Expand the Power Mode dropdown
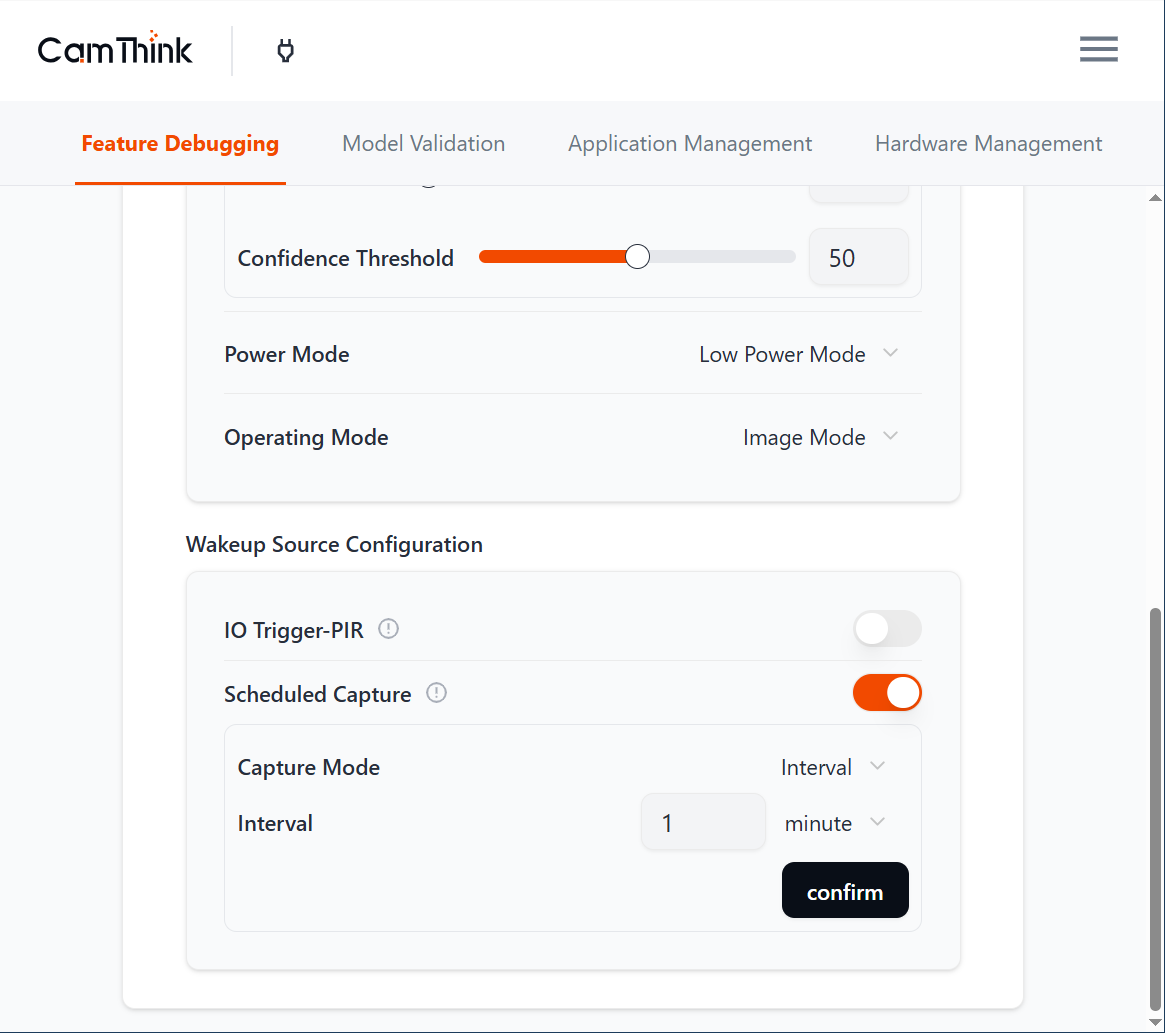Image resolution: width=1165 pixels, height=1033 pixels. [x=798, y=354]
